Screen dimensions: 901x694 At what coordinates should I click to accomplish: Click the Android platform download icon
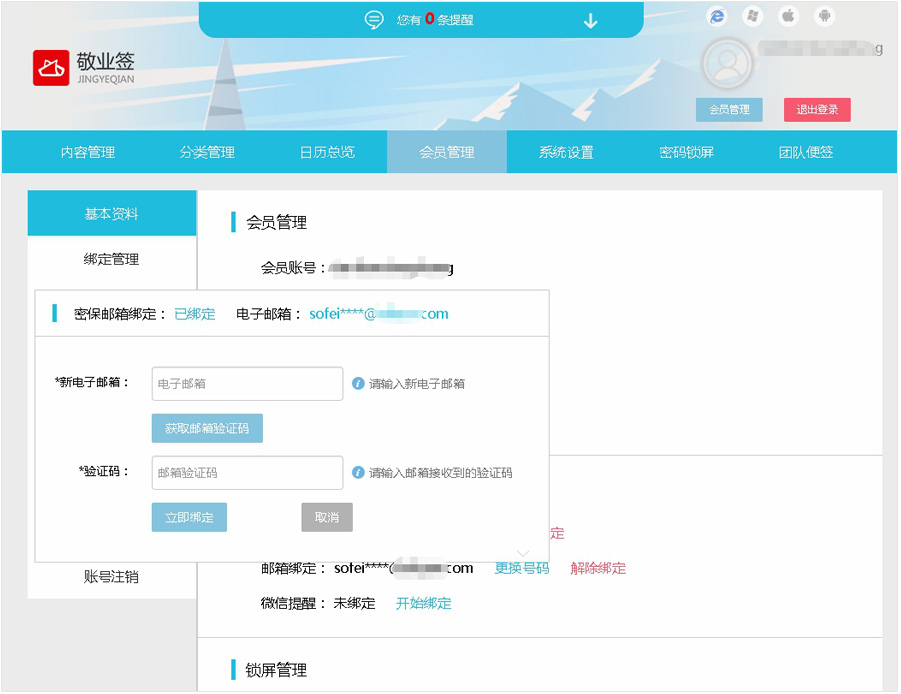click(x=824, y=16)
